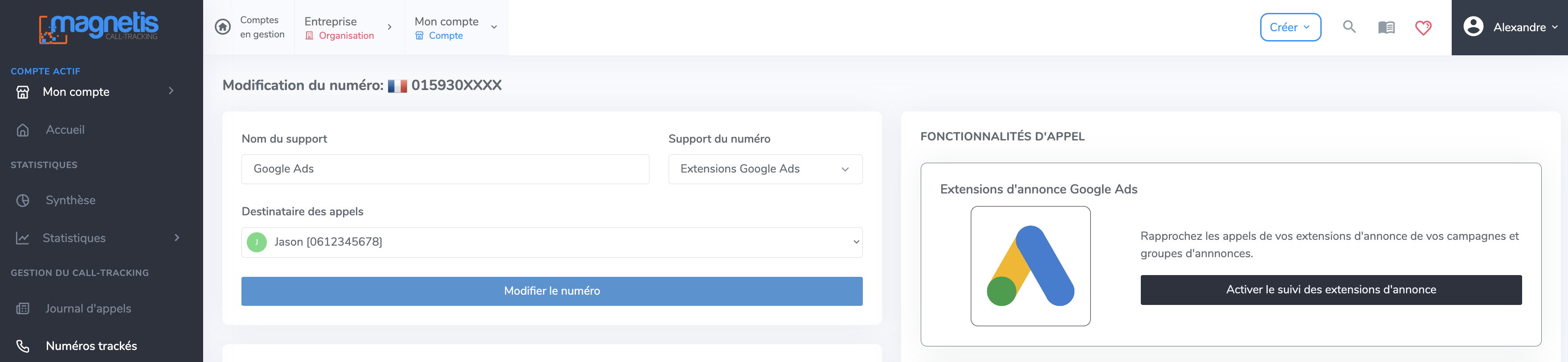Click the STATISTIQUES section label
The width and height of the screenshot is (1568, 362).
tap(44, 165)
